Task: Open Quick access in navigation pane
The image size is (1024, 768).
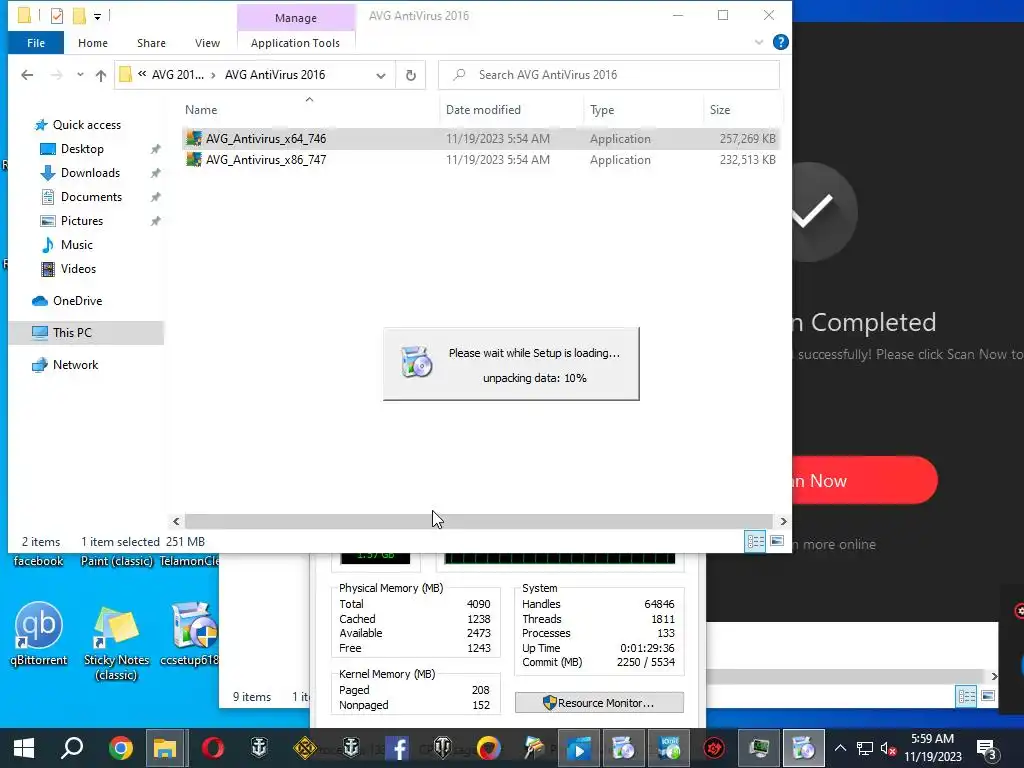Action: pyautogui.click(x=87, y=125)
